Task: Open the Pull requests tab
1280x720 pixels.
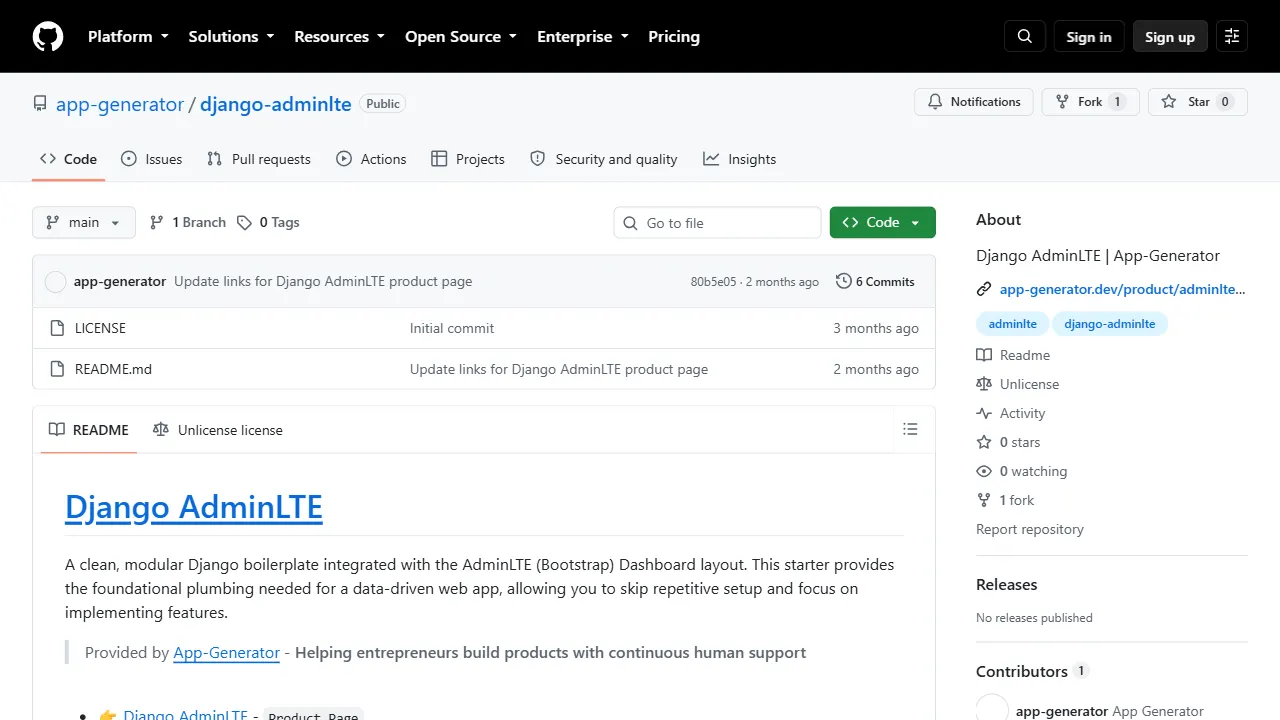Action: pyautogui.click(x=258, y=159)
